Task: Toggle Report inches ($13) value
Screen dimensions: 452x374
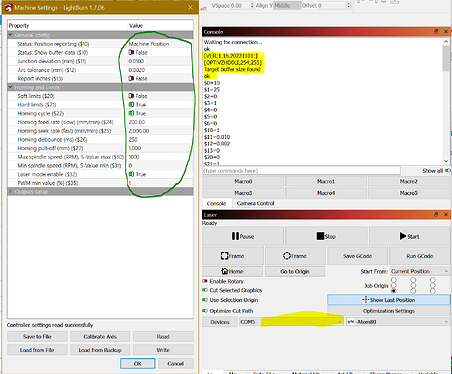Action: (131, 78)
